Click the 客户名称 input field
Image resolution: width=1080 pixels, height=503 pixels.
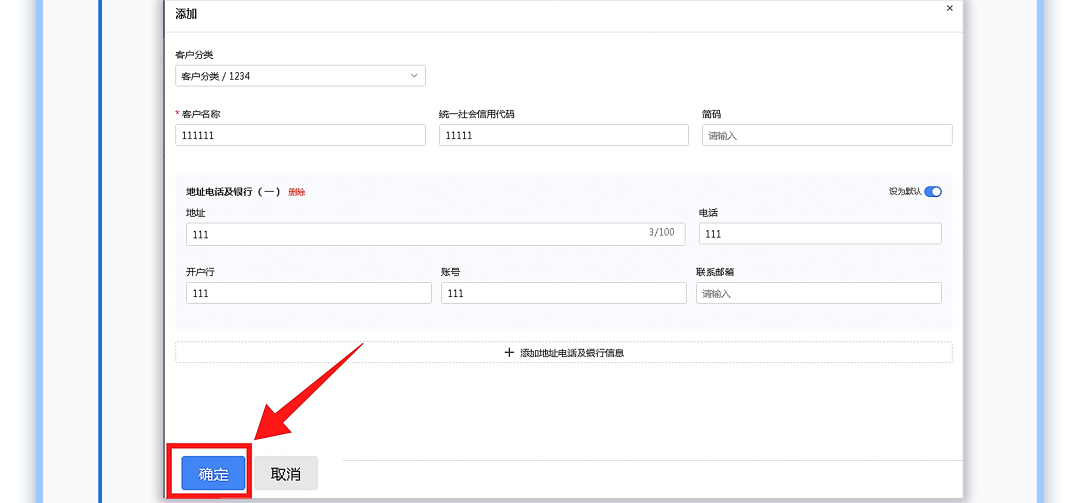[300, 135]
